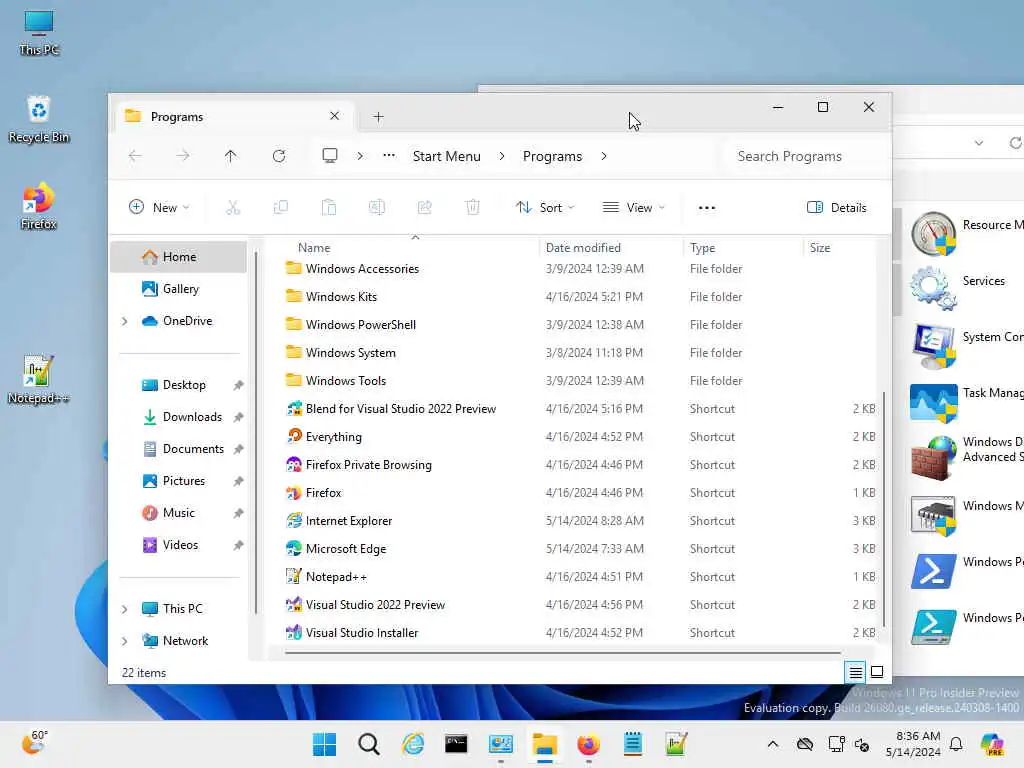
Task: Click the Search Programs field
Action: click(x=803, y=156)
